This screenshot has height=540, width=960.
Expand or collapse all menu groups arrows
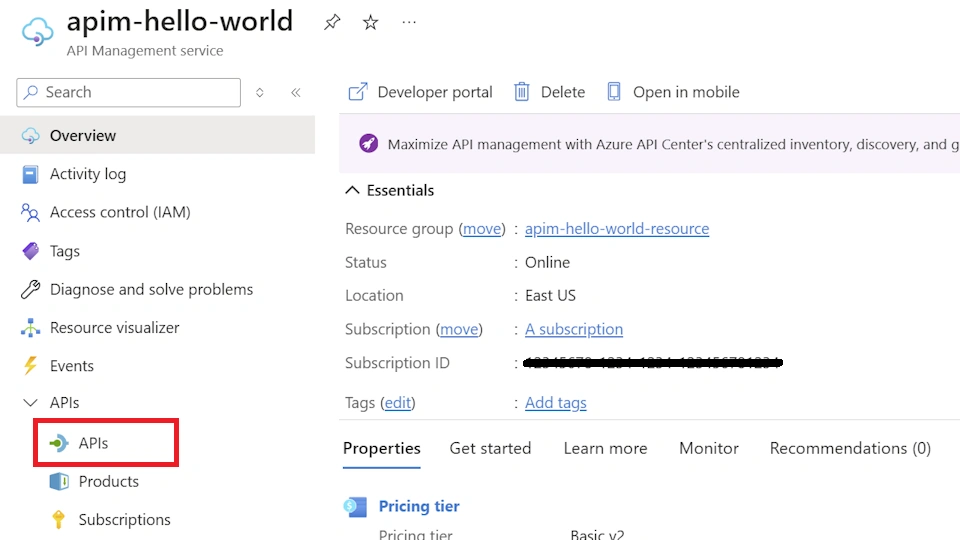coord(260,92)
